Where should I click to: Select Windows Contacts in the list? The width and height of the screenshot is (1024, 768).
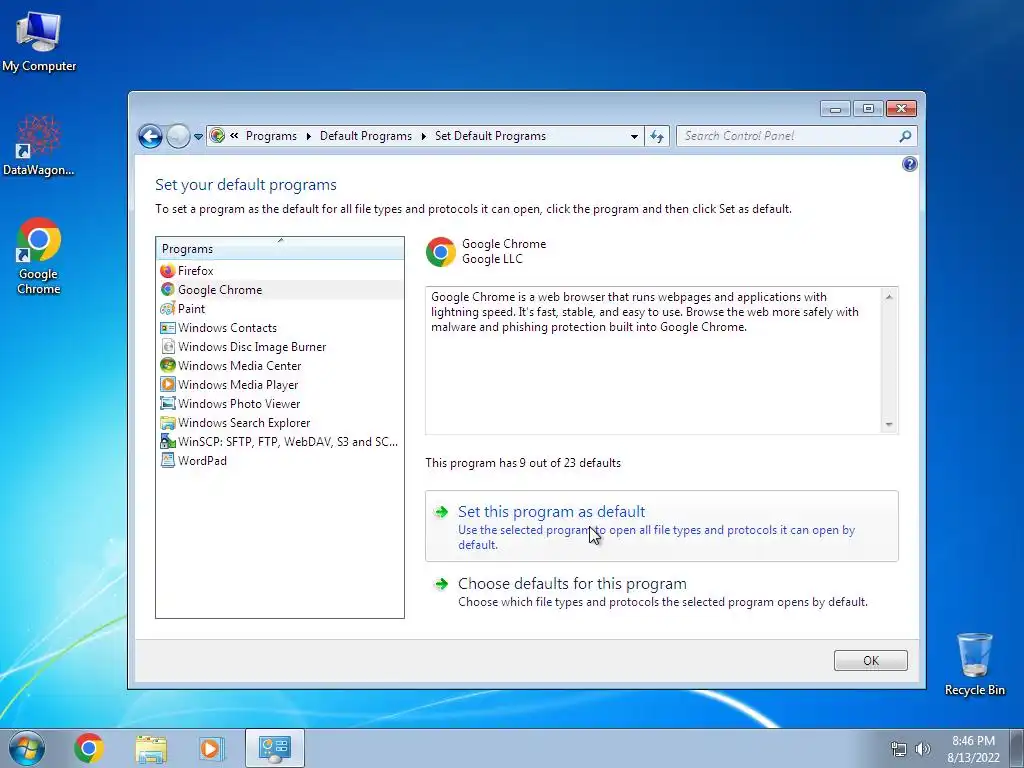(x=280, y=328)
